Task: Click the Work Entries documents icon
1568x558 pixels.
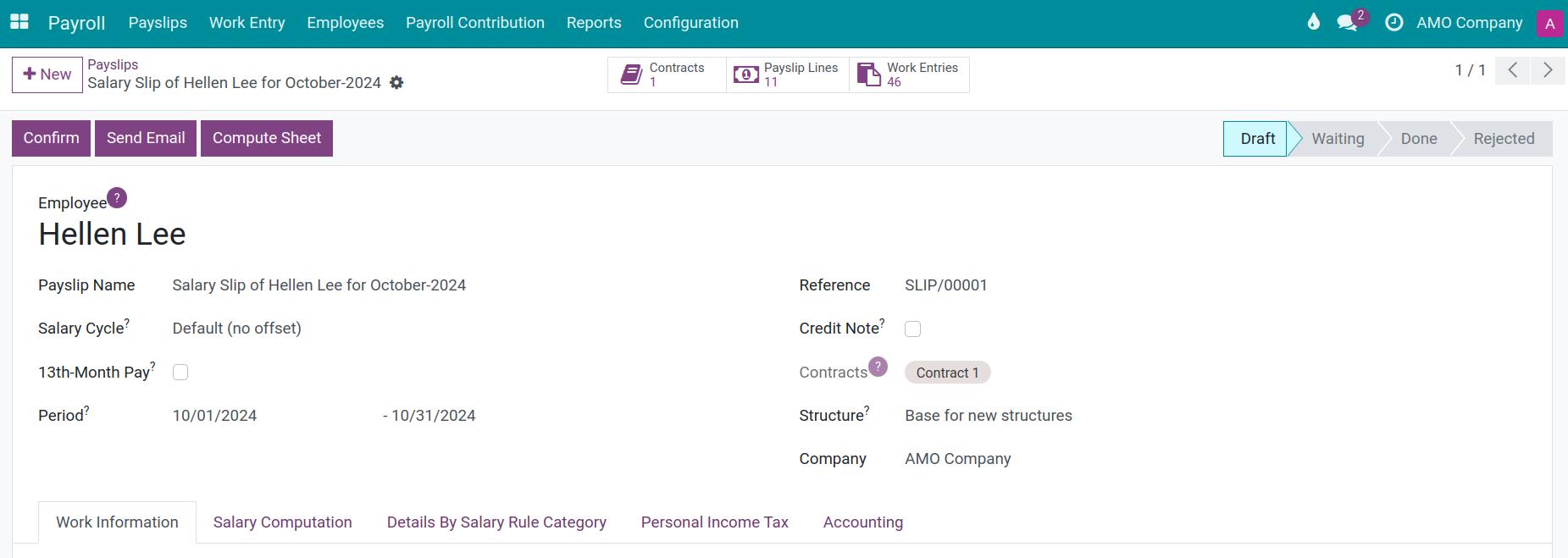Action: click(x=868, y=75)
